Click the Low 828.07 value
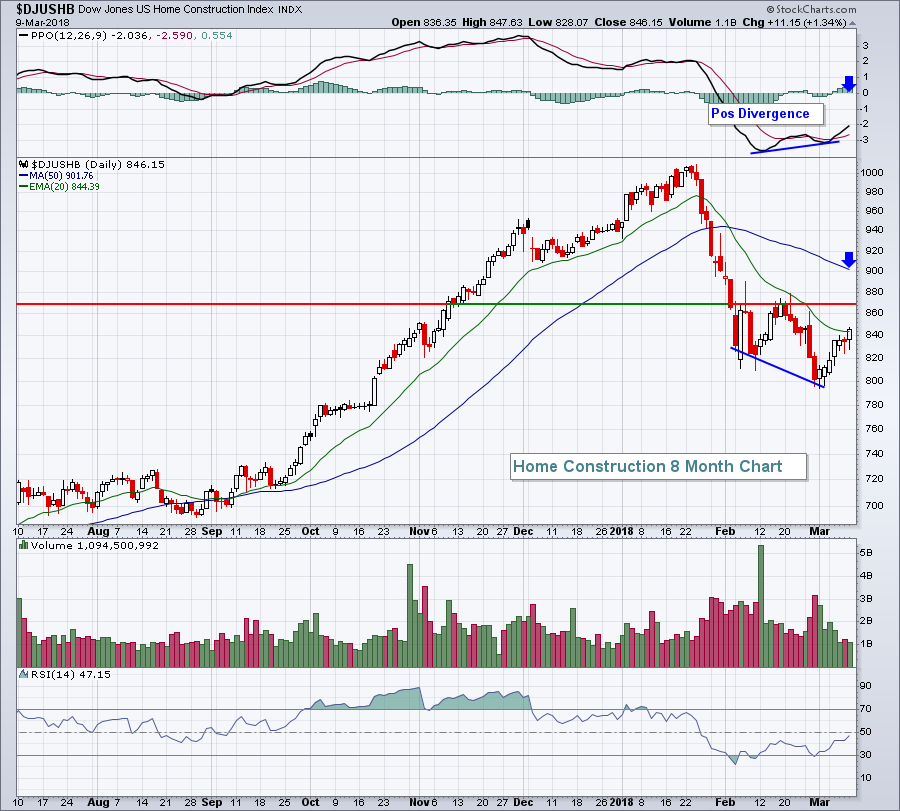Screen dimensions: 900x811 [x=558, y=22]
